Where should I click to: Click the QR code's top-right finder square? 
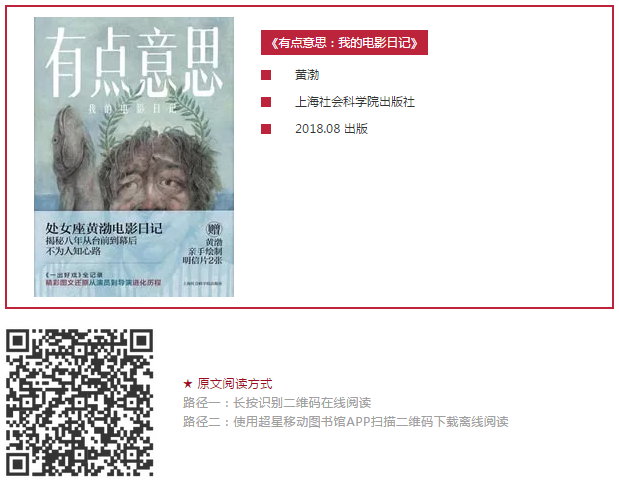[143, 340]
